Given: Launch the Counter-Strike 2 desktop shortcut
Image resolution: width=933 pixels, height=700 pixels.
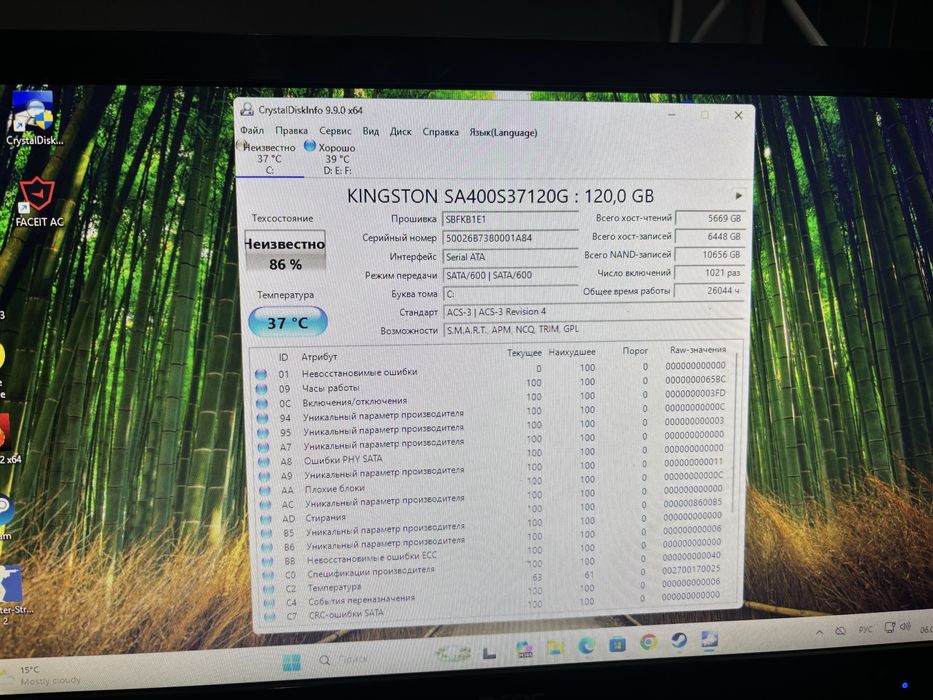Looking at the screenshot, I should pos(12,595).
